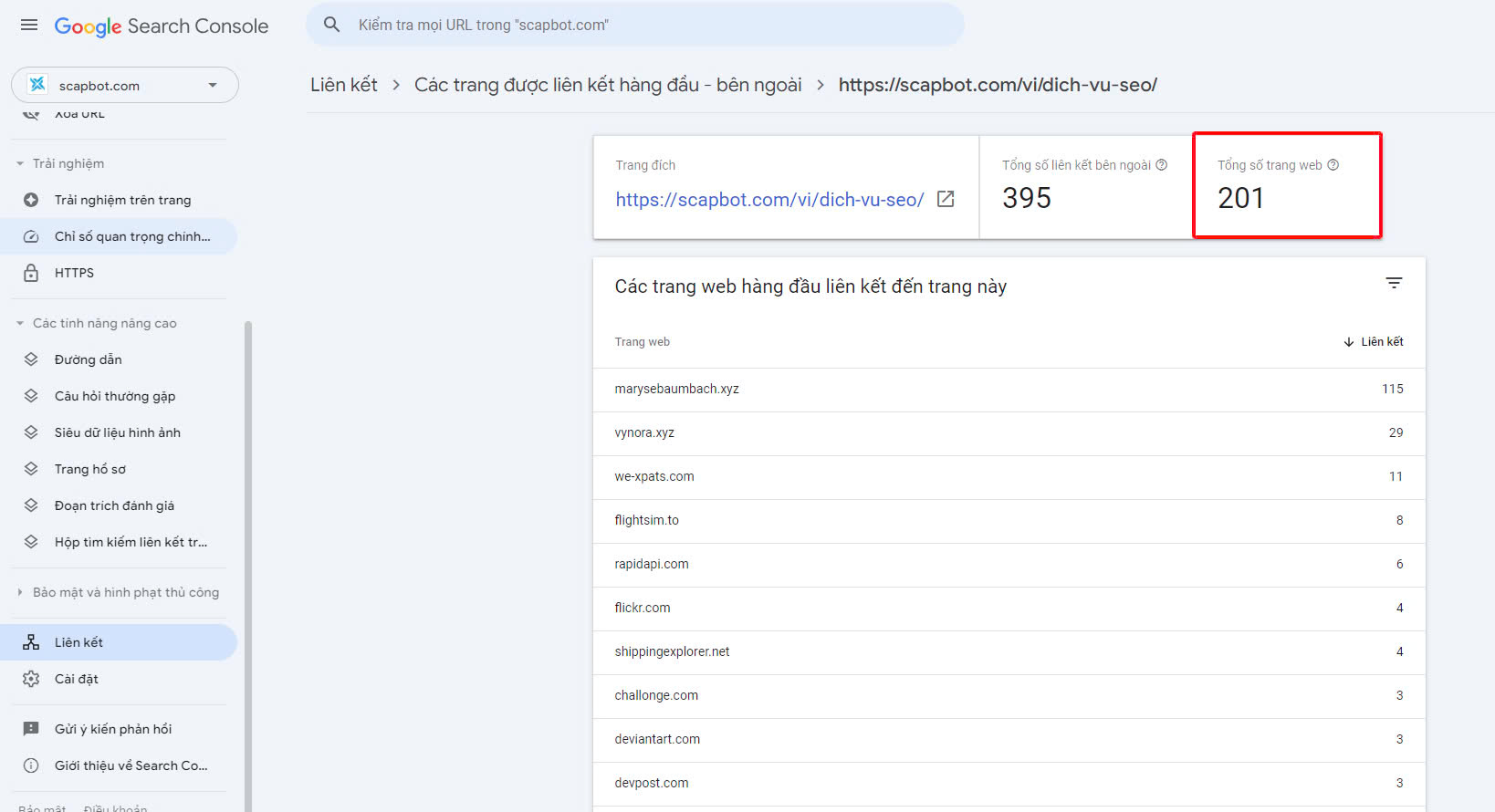Viewport: 1495px width, 812px height.
Task: Click the layers icon beside Câu hỏi thường gặp
Action: point(31,396)
